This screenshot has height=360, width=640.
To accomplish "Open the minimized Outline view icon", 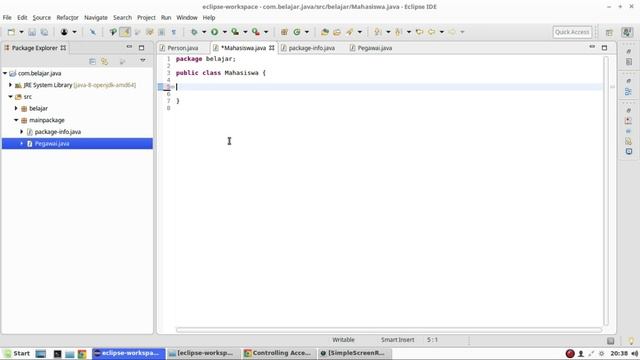I will click(x=629, y=92).
